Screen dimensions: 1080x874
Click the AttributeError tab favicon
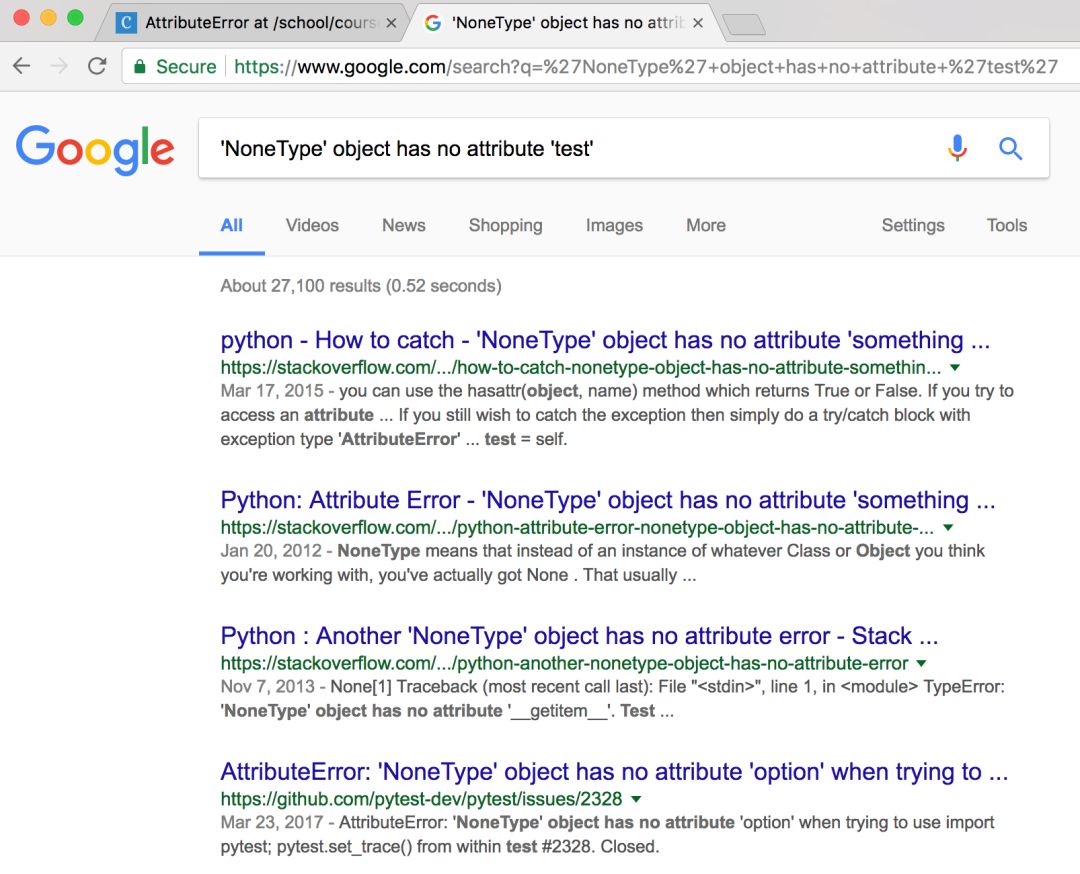126,23
